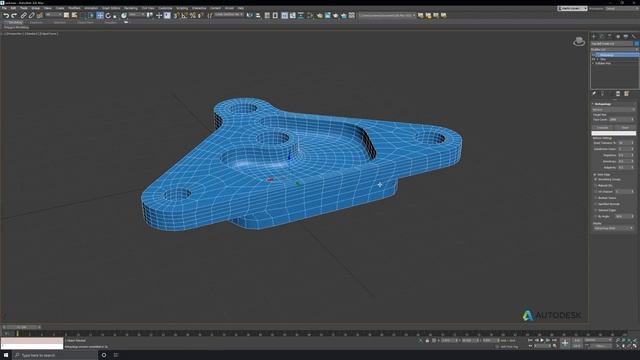
Task: Activate the Select and Rotate tool
Action: pyautogui.click(x=108, y=16)
